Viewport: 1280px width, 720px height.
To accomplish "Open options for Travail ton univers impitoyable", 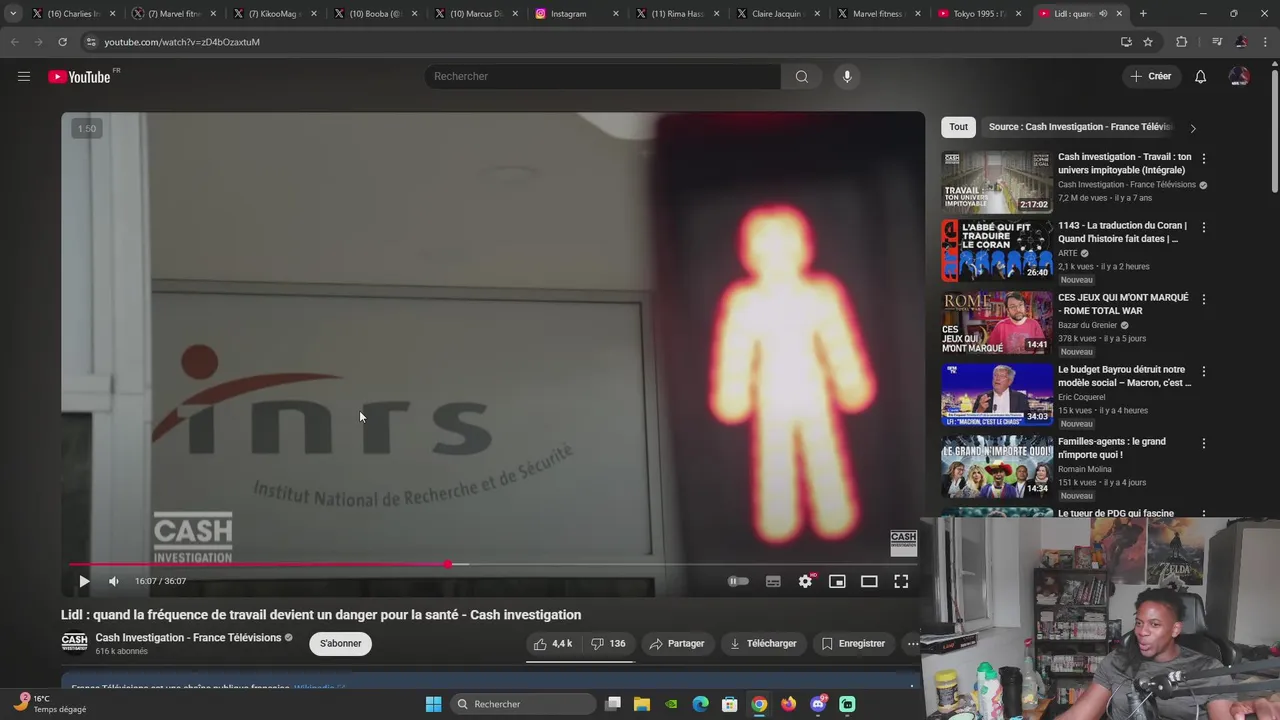I will (1203, 158).
